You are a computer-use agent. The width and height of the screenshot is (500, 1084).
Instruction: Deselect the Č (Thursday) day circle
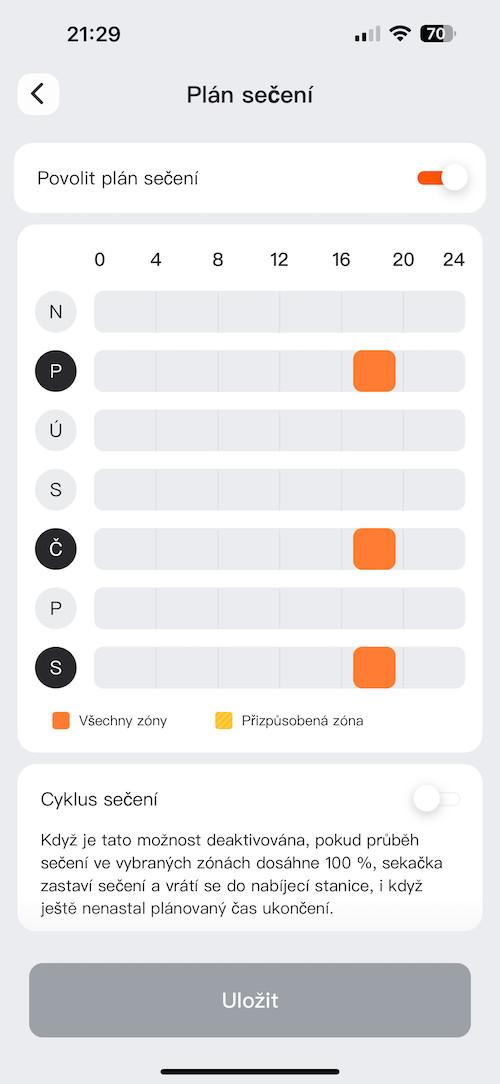[x=56, y=549]
